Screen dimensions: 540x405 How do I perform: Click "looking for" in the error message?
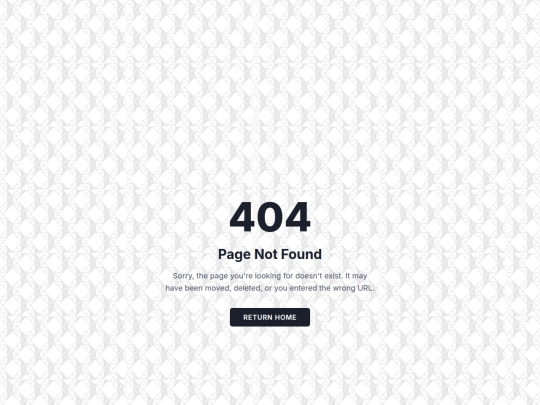click(x=274, y=276)
